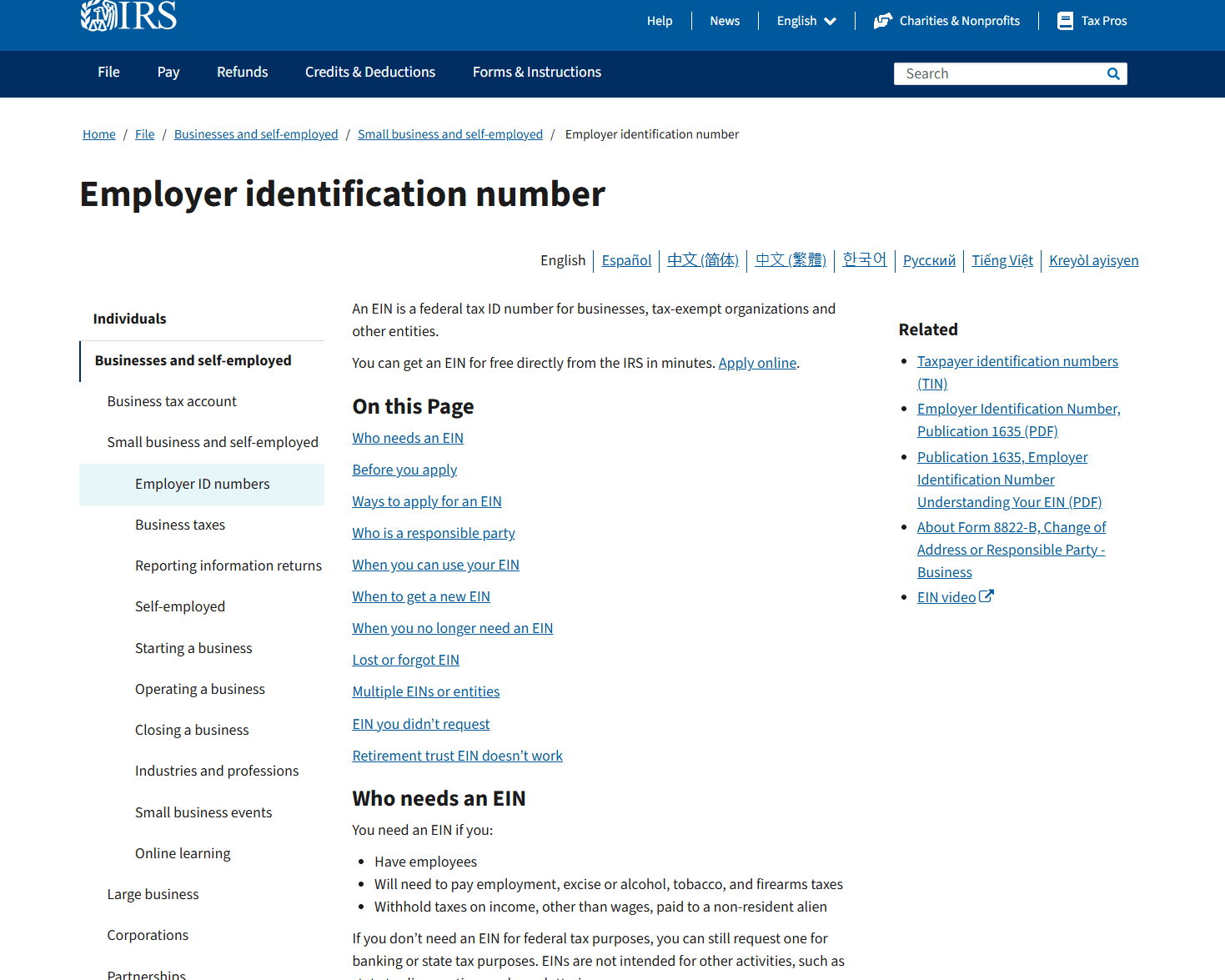Click external link icon beside EIN video
This screenshot has width=1225, height=980.
tap(987, 596)
